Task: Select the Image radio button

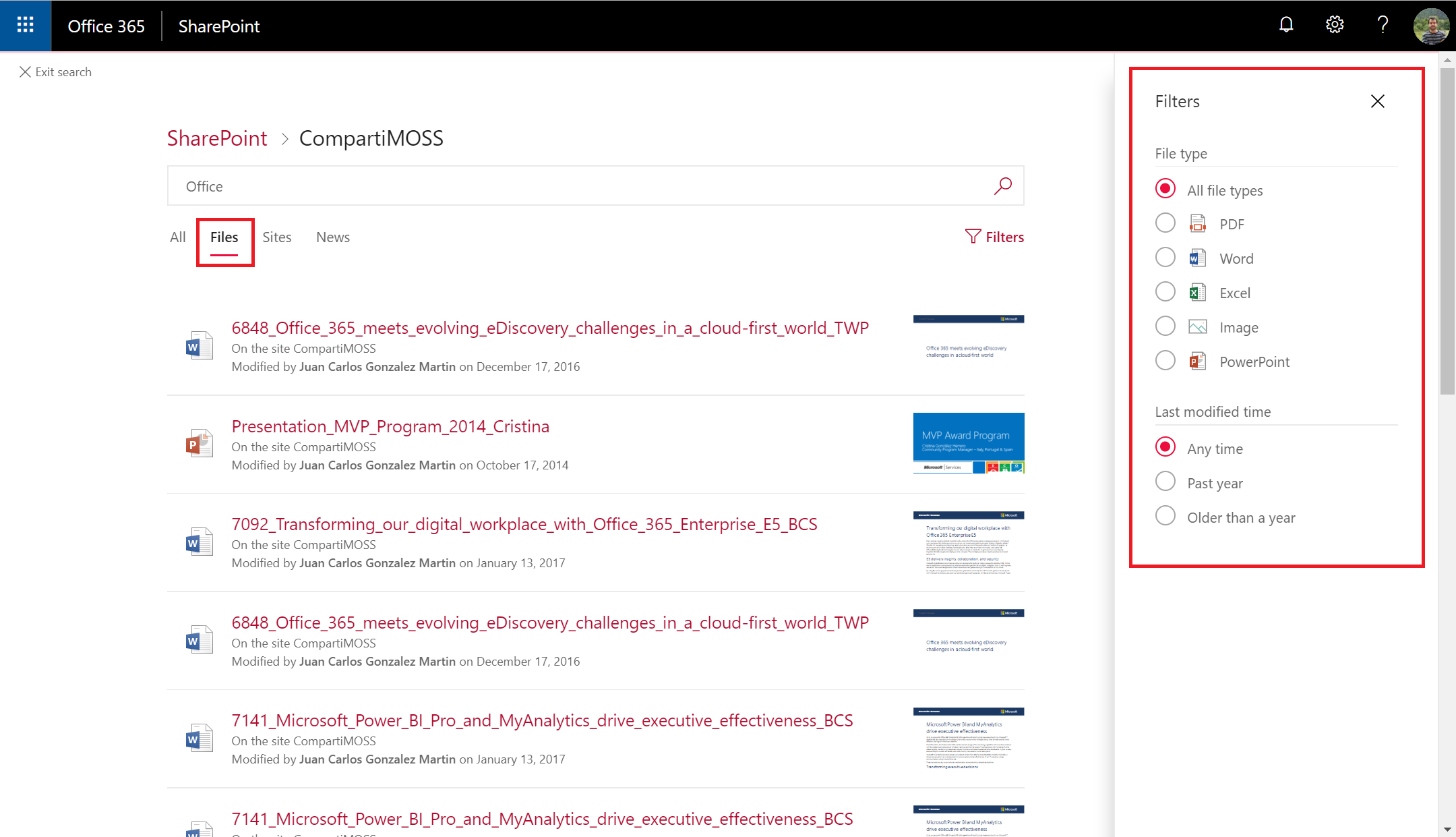Action: (x=1165, y=326)
